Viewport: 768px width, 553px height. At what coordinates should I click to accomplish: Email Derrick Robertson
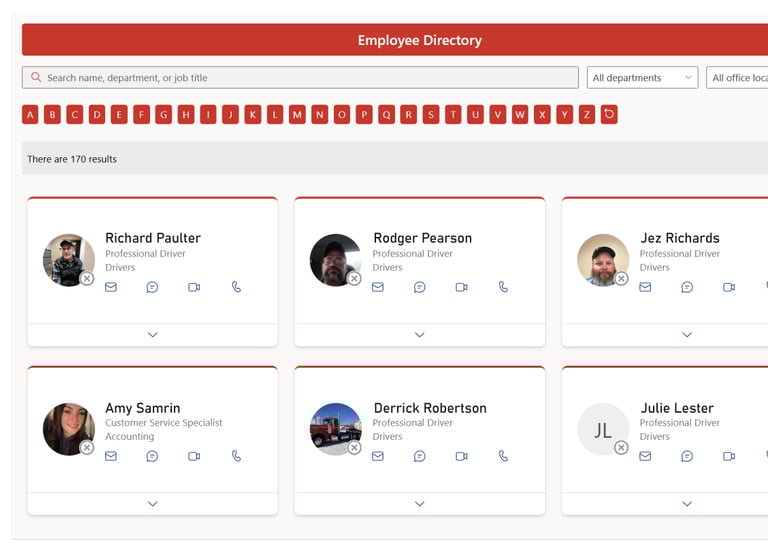pos(378,456)
